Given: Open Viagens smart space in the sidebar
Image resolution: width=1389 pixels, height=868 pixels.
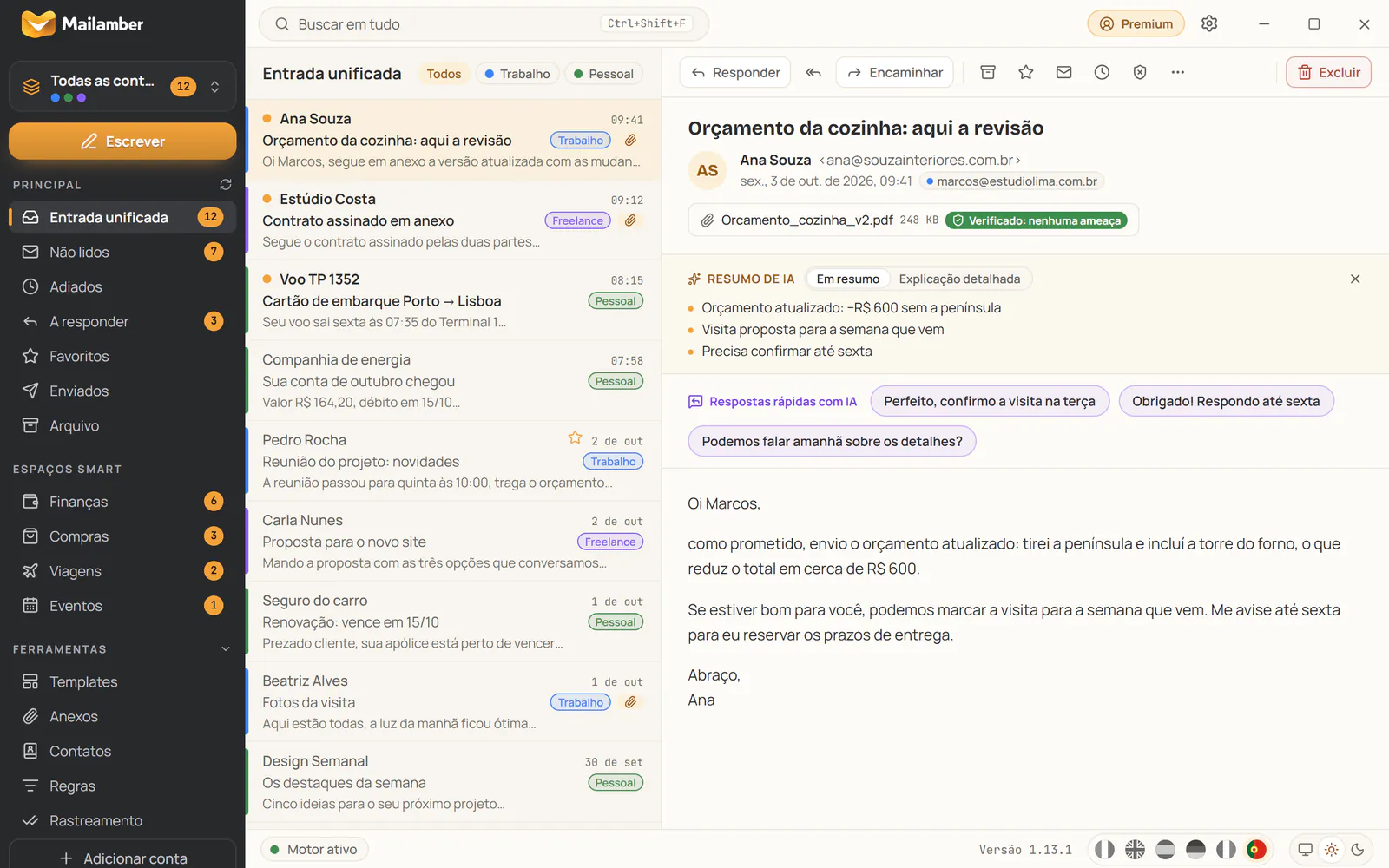Looking at the screenshot, I should [122, 571].
